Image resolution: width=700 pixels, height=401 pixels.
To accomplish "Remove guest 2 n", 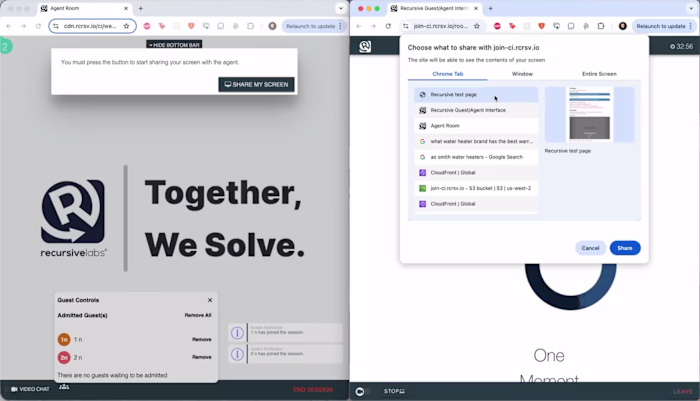I will pyautogui.click(x=202, y=357).
